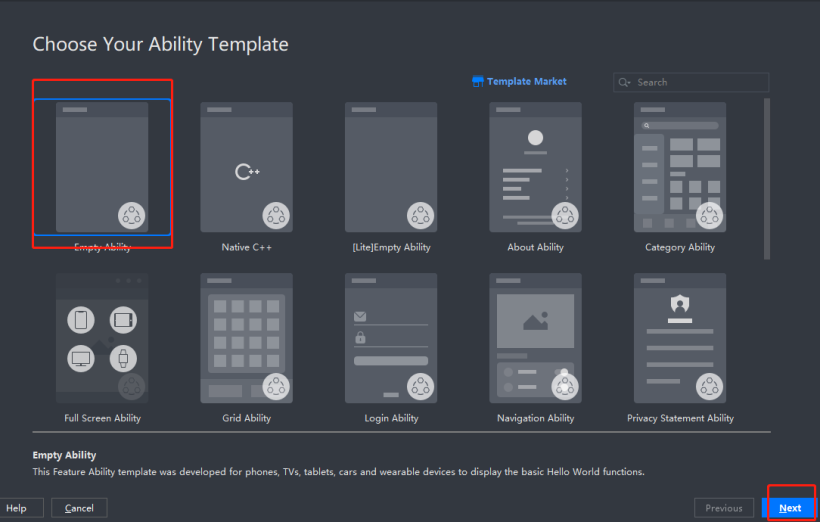This screenshot has width=820, height=522.
Task: Click the phone device icon in Full Screen Ability
Action: pyautogui.click(x=81, y=320)
